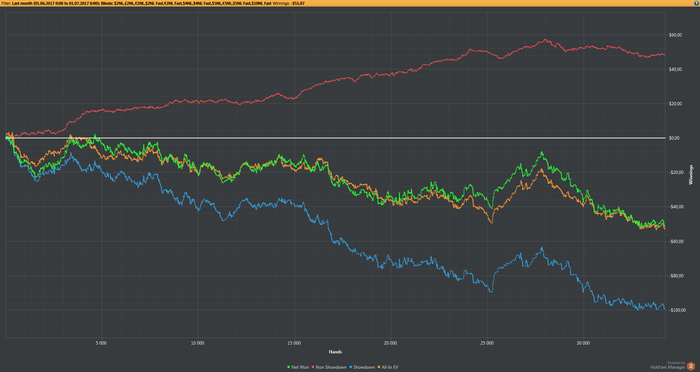Toggle the Showdown series in legend
Screen dimensions: 700x372
click(x=362, y=367)
